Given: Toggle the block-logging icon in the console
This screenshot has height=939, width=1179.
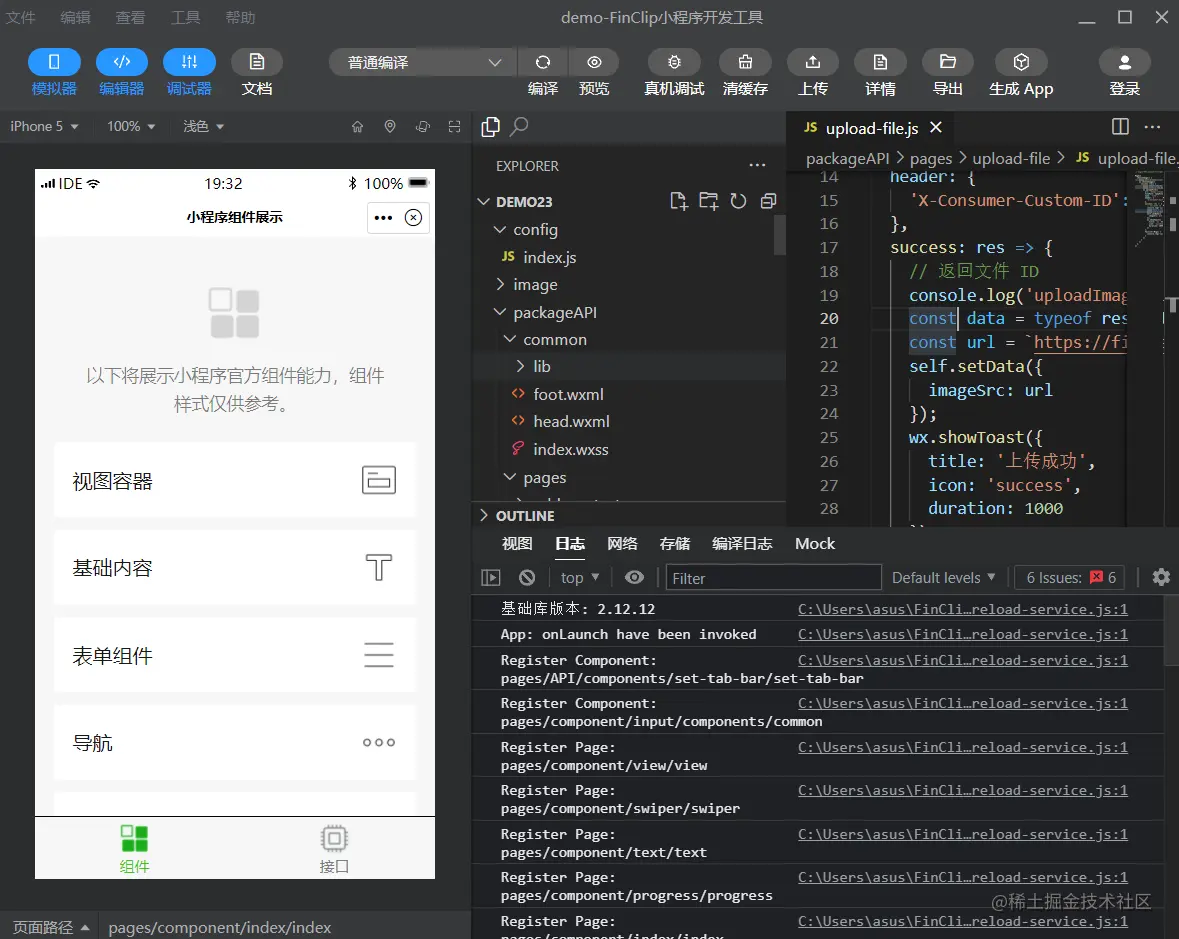Looking at the screenshot, I should [527, 577].
